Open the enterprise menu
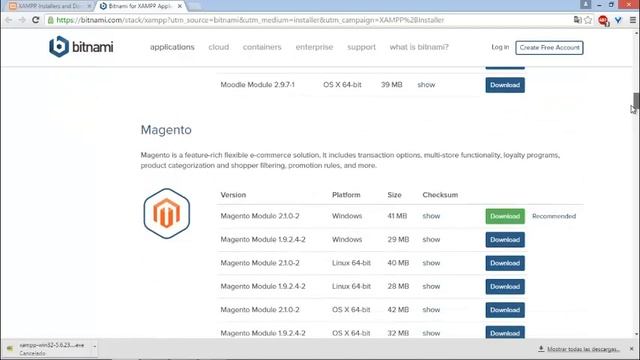 314,47
